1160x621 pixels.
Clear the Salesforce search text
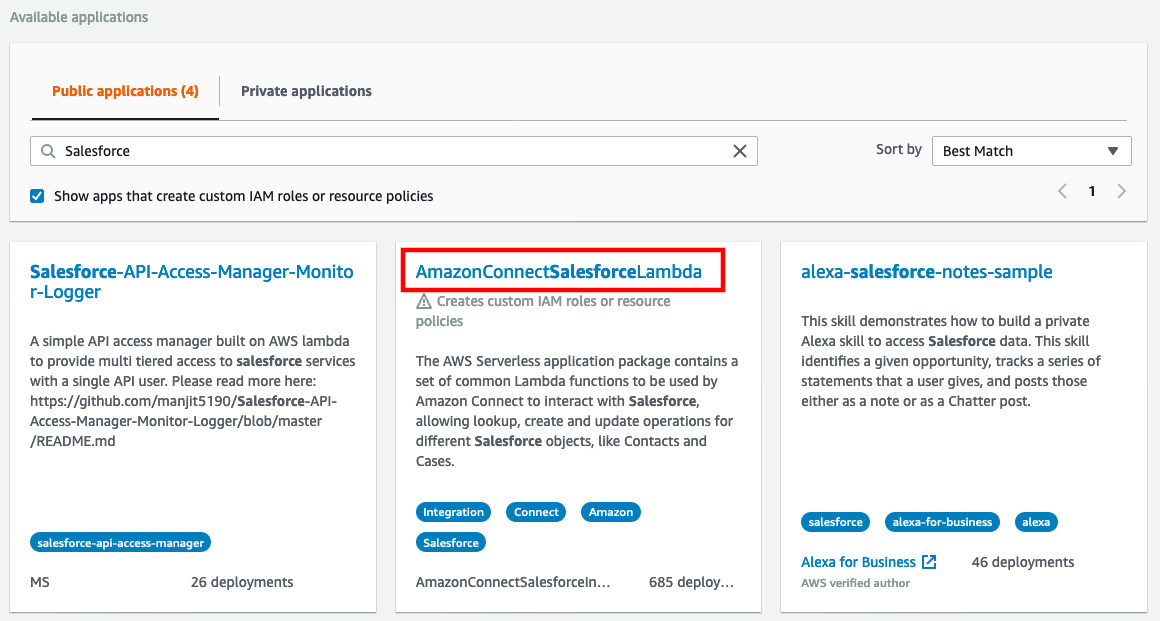coord(739,151)
